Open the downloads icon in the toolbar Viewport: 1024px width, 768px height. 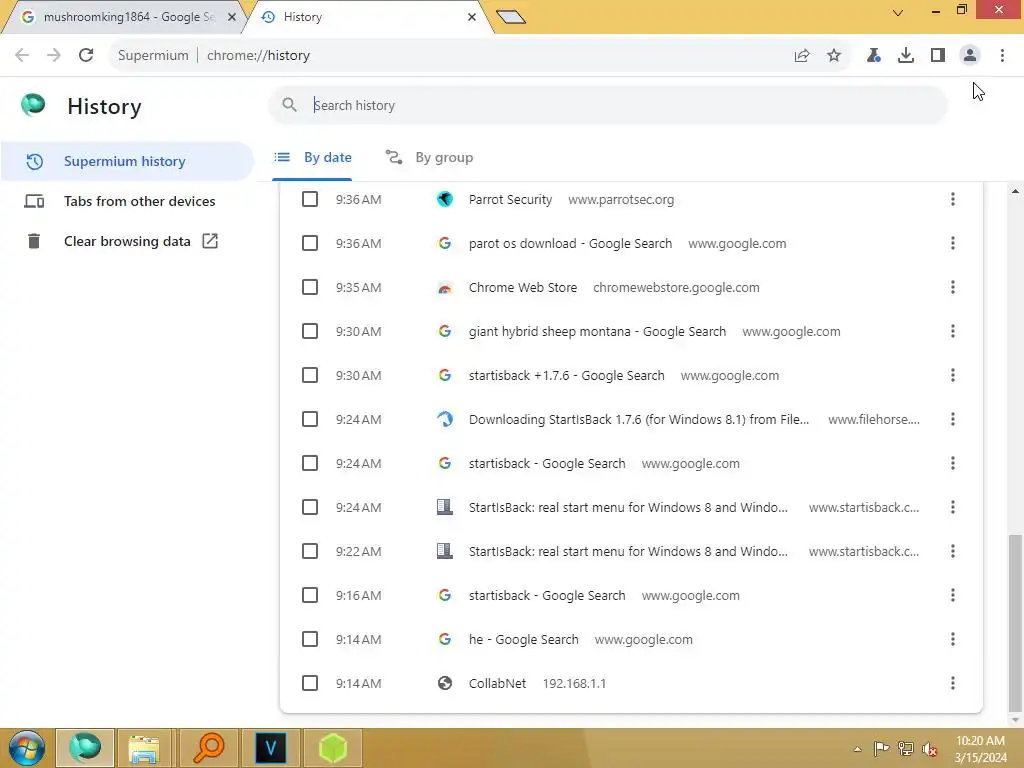[906, 56]
